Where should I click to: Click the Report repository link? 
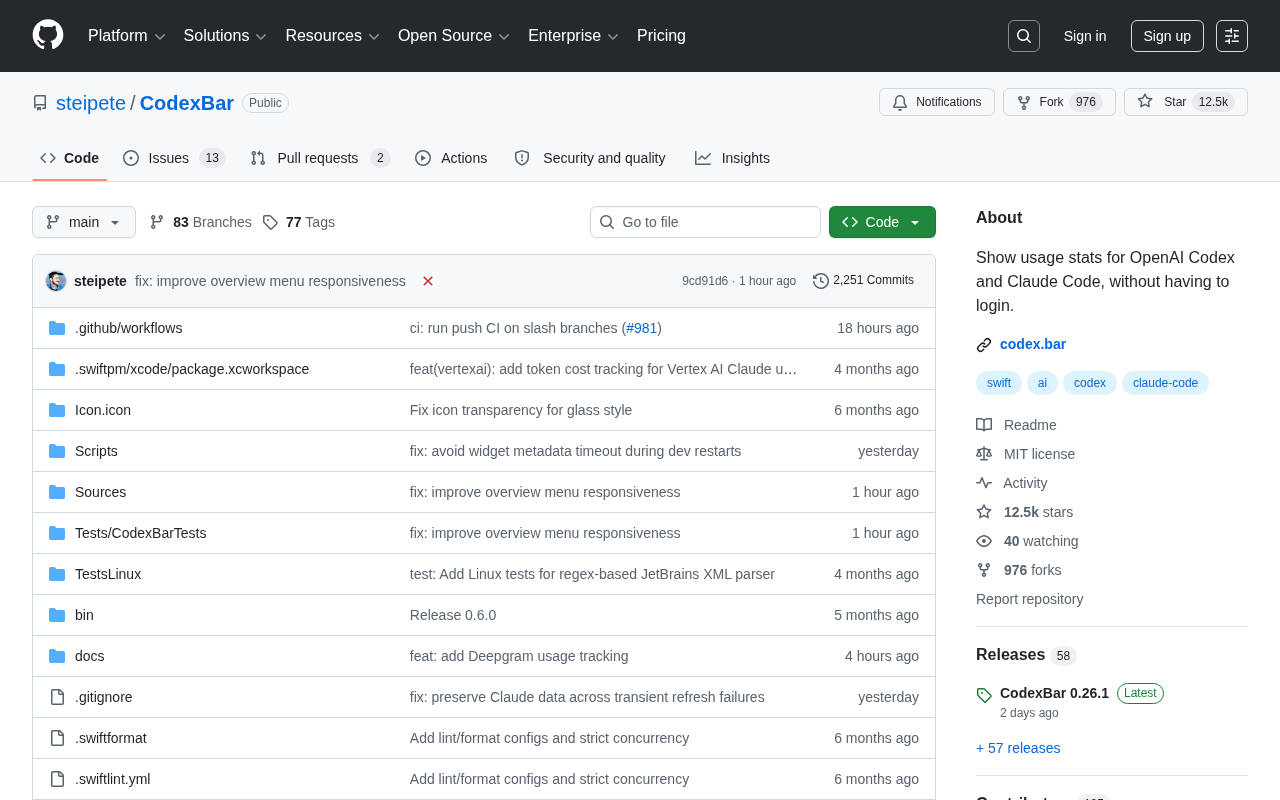point(1029,599)
